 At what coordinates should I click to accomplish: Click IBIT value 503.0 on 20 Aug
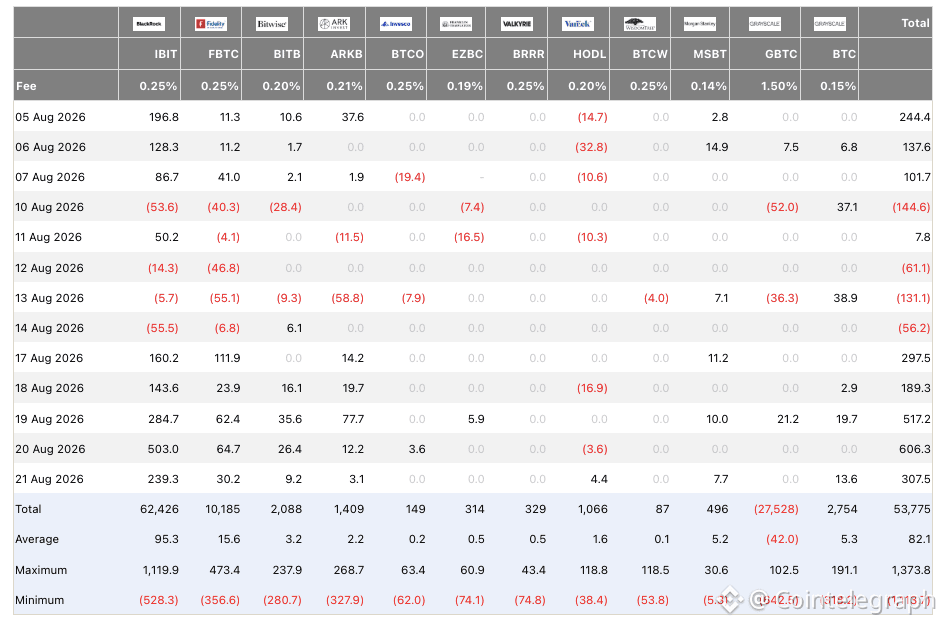coord(163,449)
